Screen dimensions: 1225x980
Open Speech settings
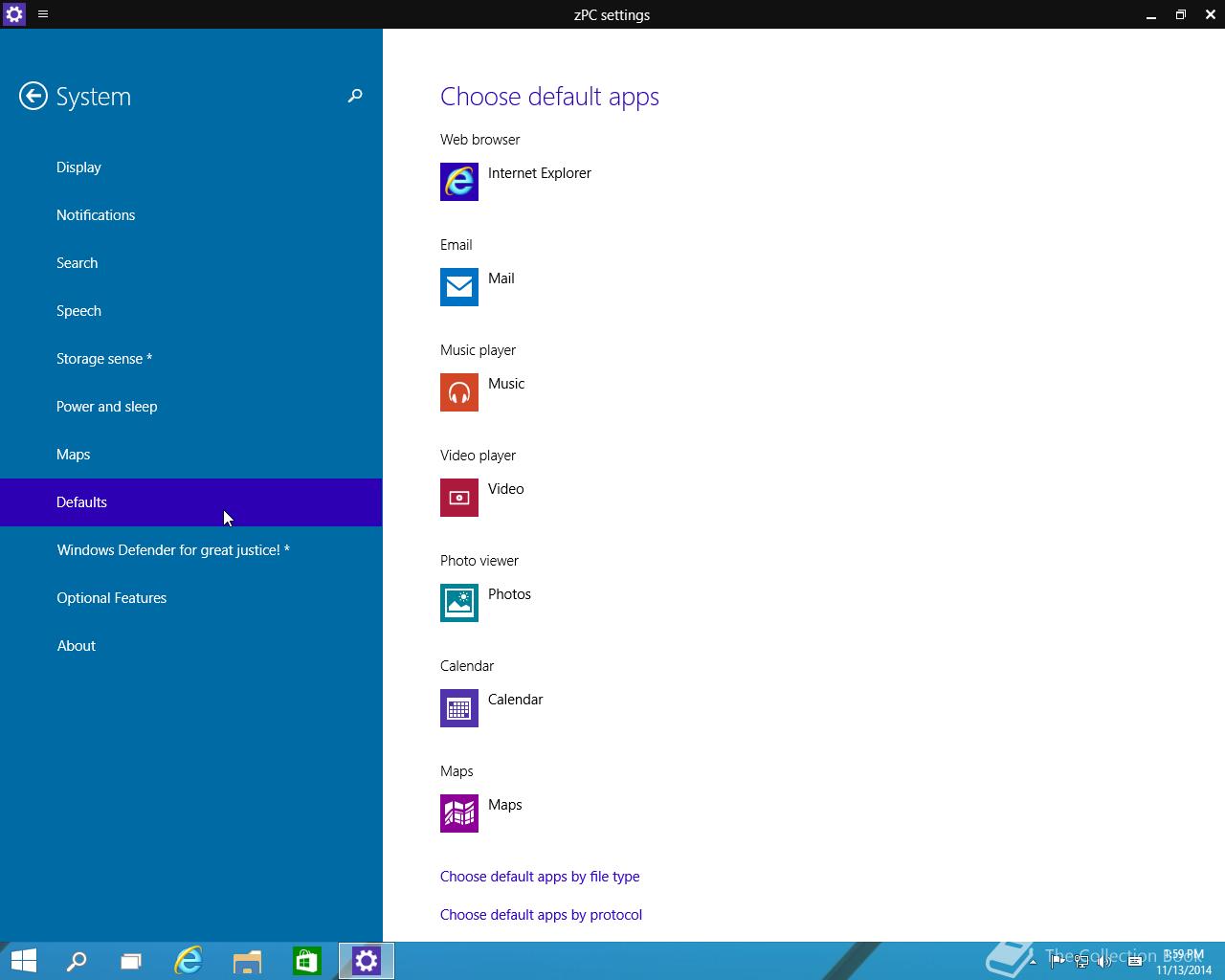tap(191, 311)
